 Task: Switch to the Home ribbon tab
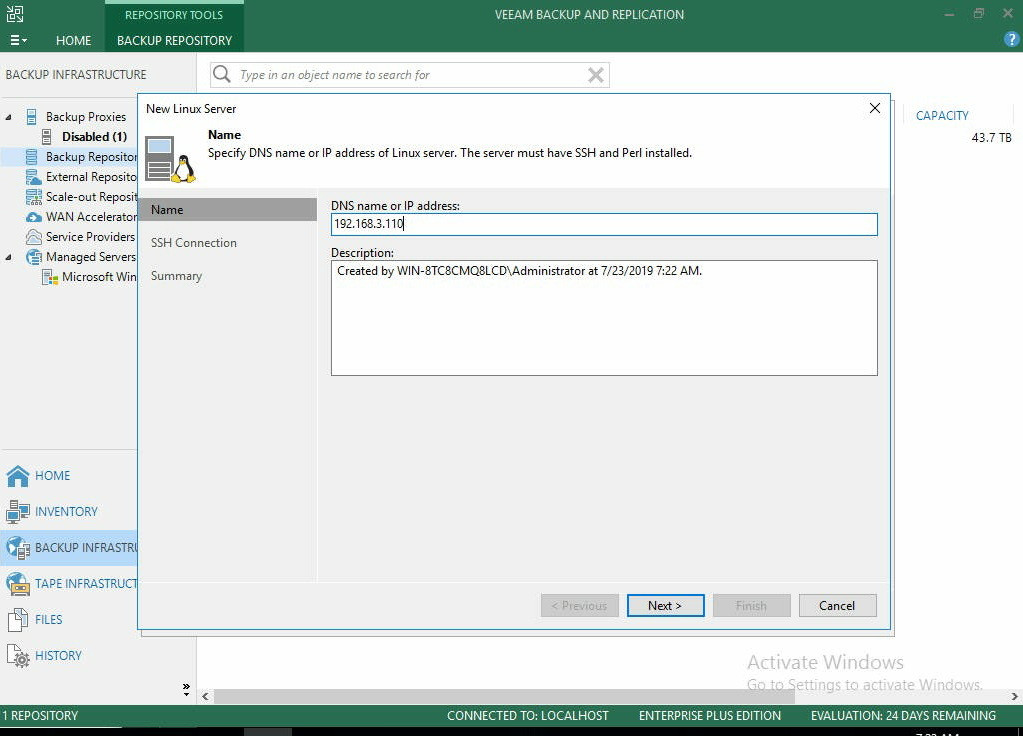point(74,40)
